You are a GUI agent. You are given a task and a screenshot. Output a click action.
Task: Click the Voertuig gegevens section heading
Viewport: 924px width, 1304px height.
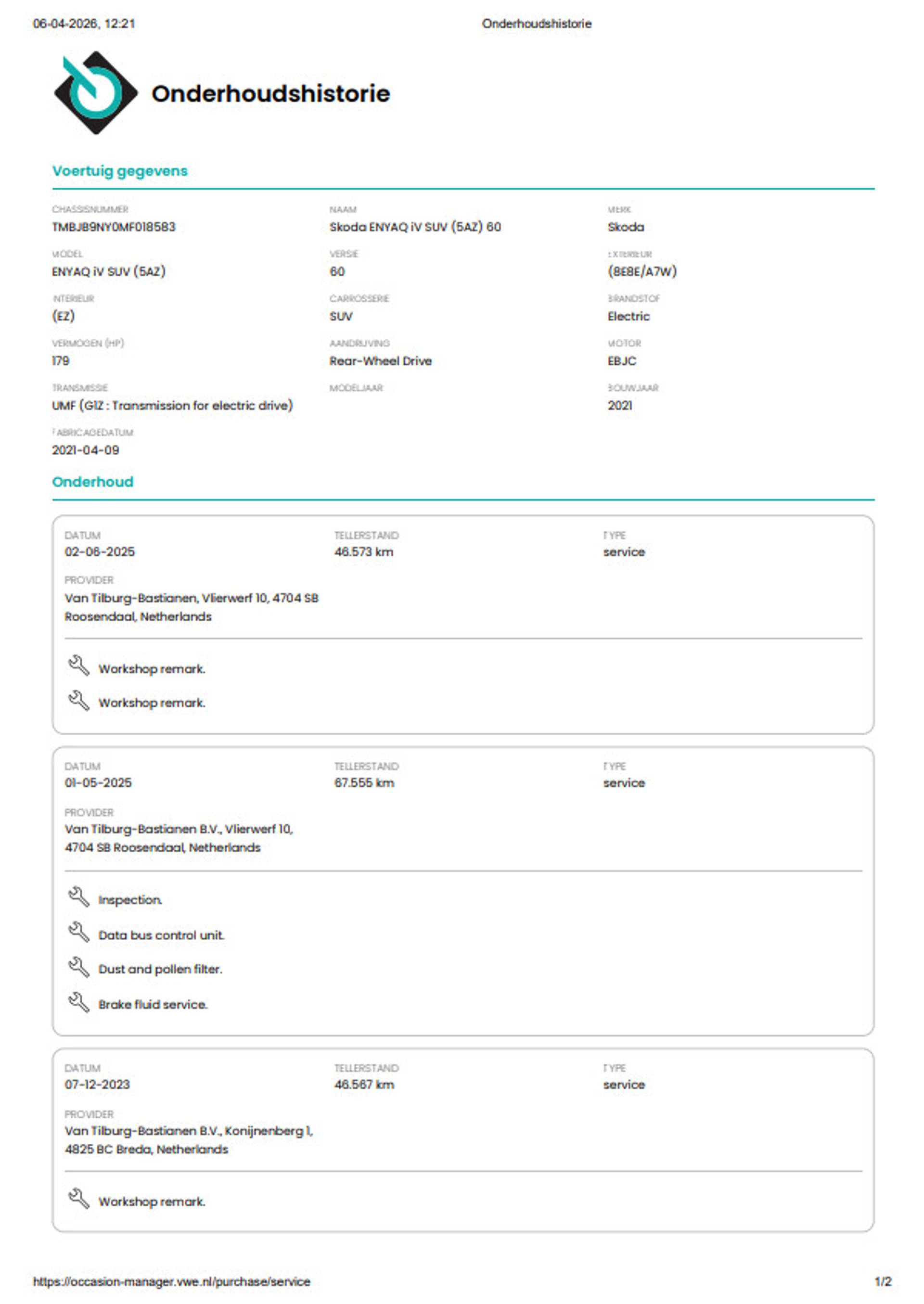point(119,171)
